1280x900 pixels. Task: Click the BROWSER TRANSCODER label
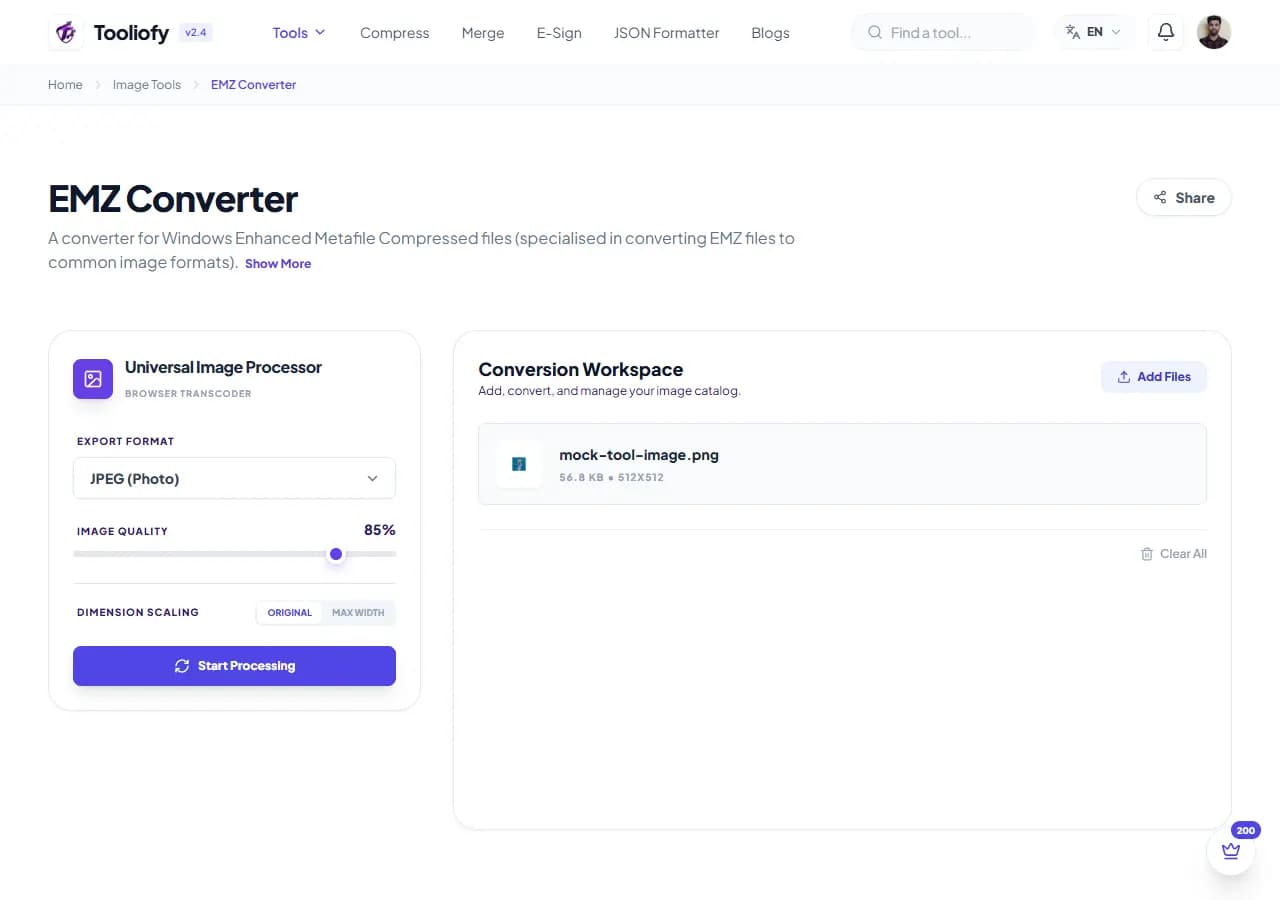(188, 394)
